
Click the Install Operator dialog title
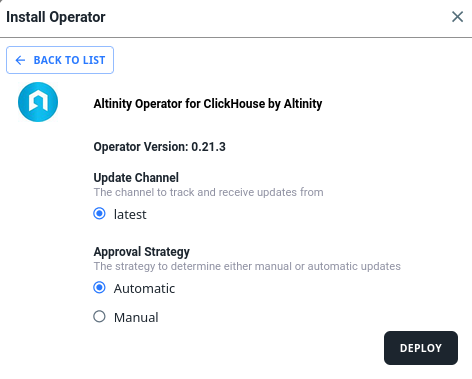click(56, 17)
